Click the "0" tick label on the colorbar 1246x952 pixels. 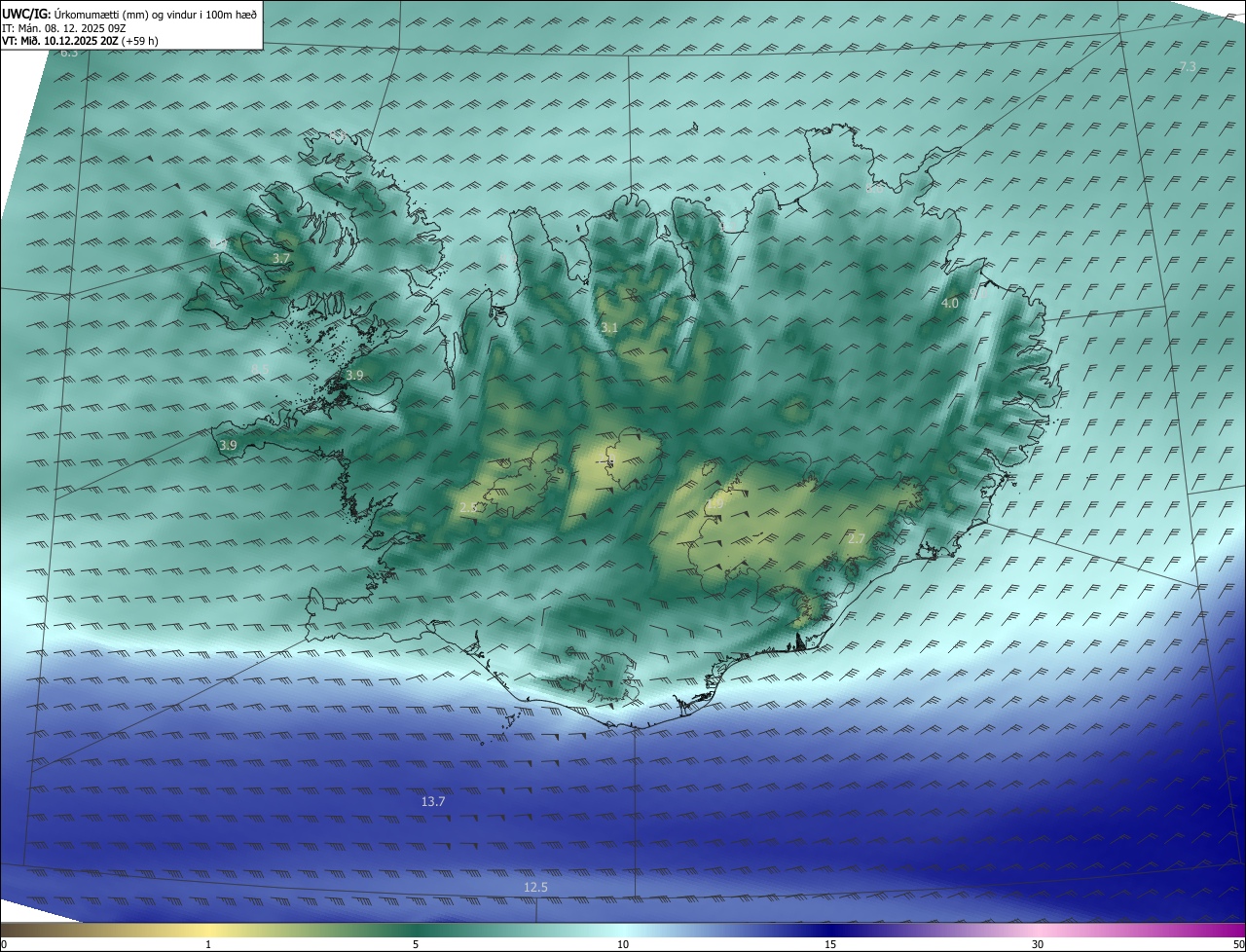4,944
